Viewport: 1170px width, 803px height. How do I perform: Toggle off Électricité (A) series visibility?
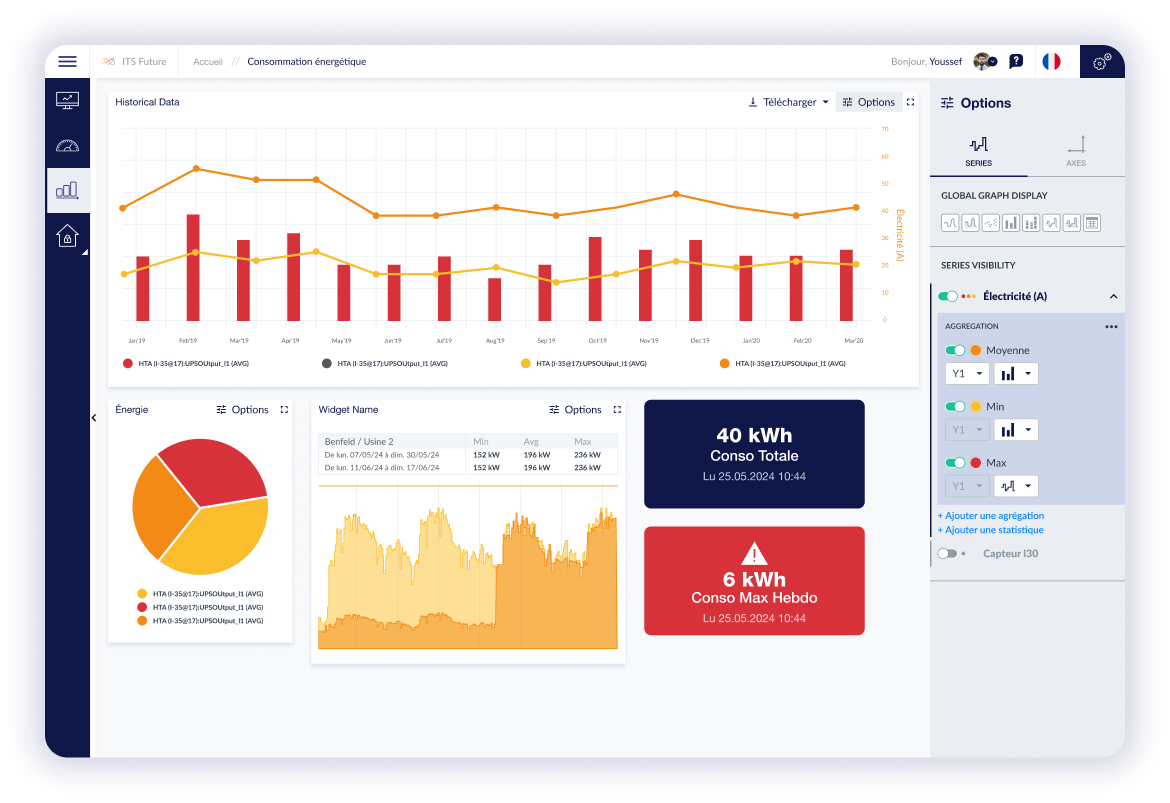tap(948, 297)
